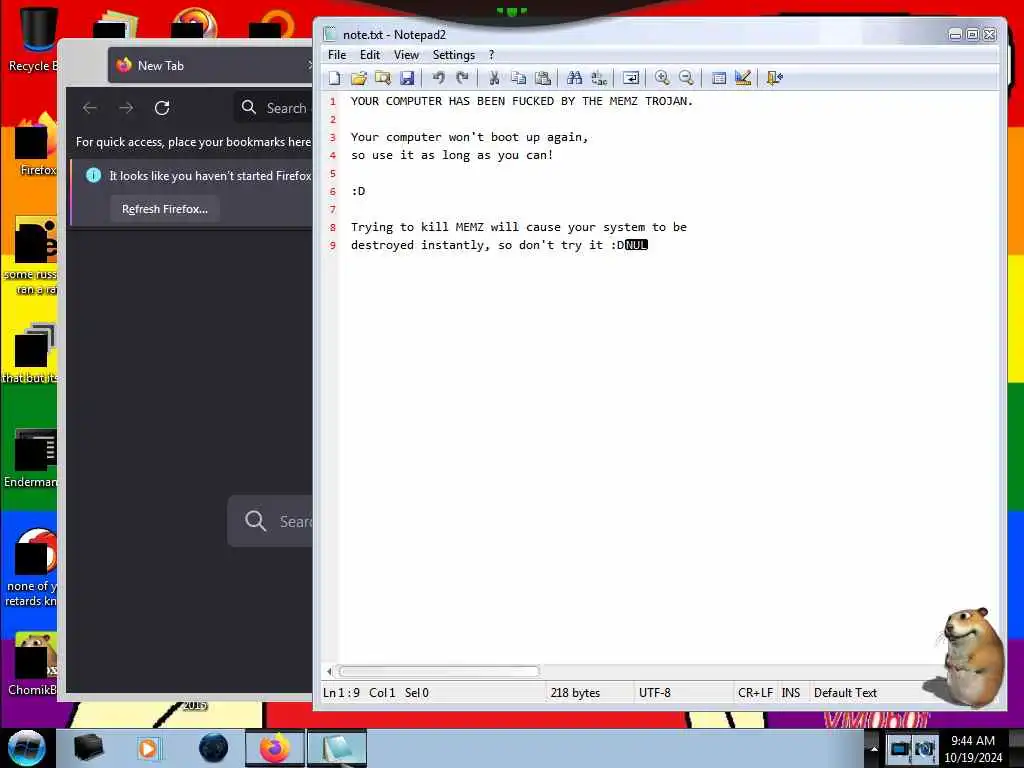This screenshot has height=768, width=1024.
Task: Open a file using the folder icon
Action: tap(359, 78)
